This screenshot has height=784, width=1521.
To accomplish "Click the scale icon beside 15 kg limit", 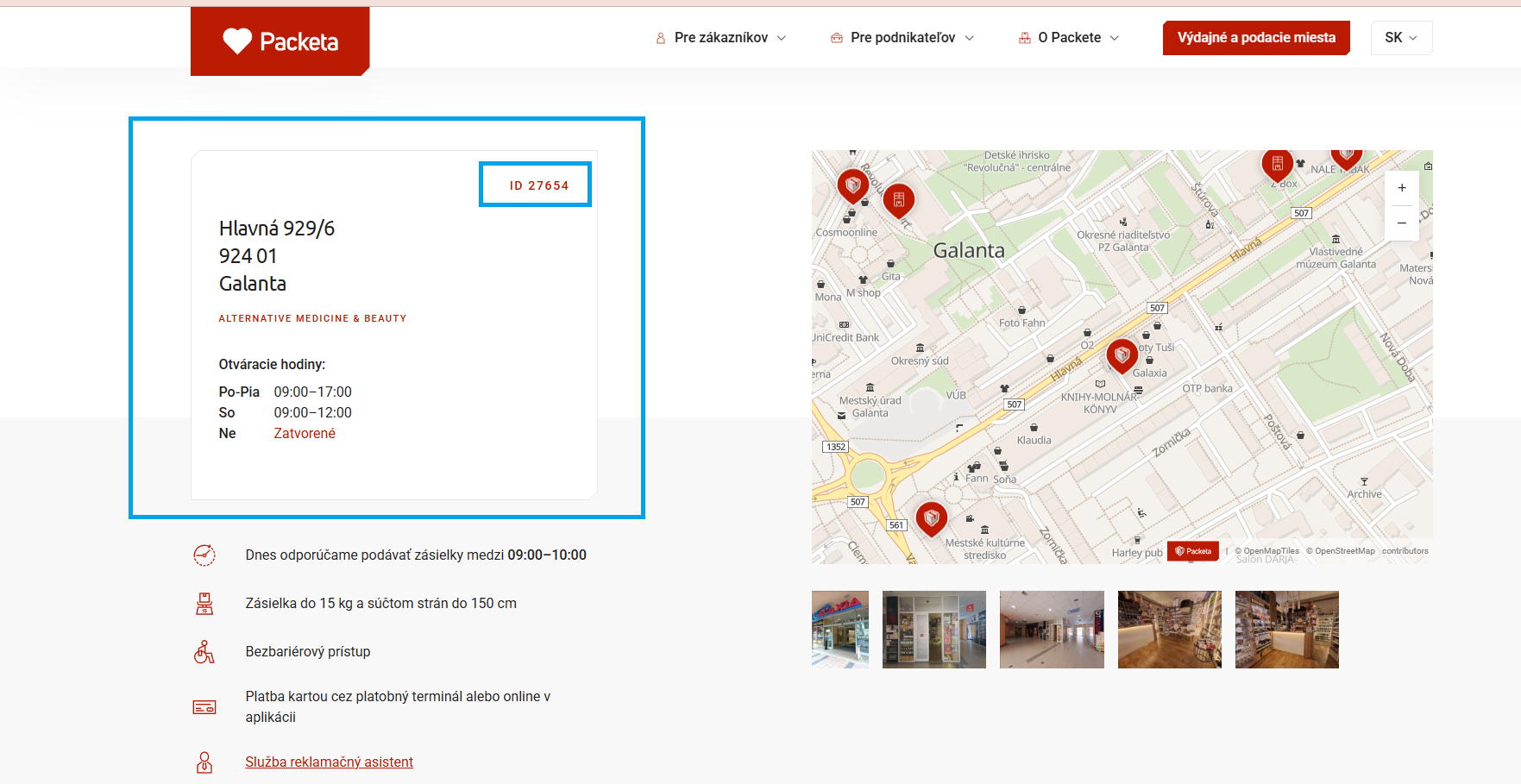I will pos(204,604).
